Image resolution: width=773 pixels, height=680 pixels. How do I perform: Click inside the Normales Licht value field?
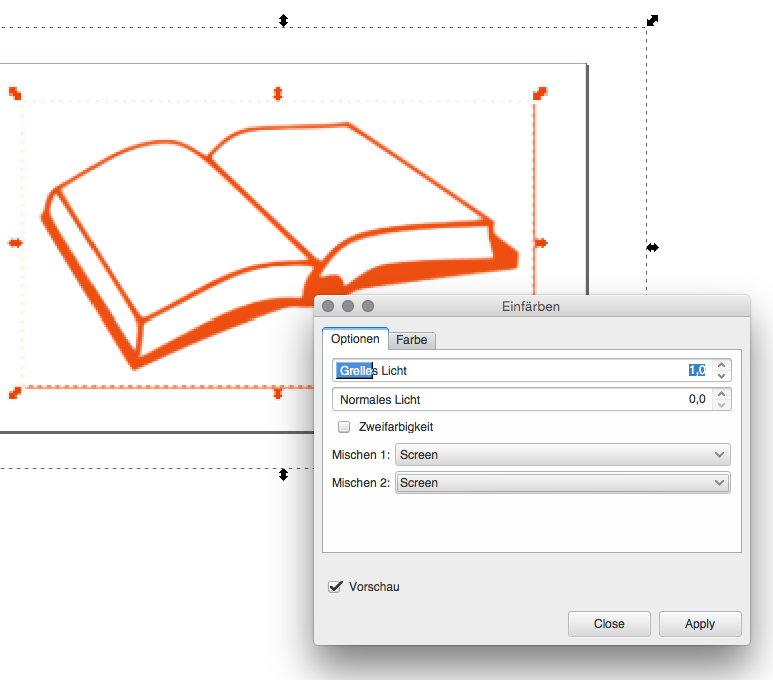520,400
